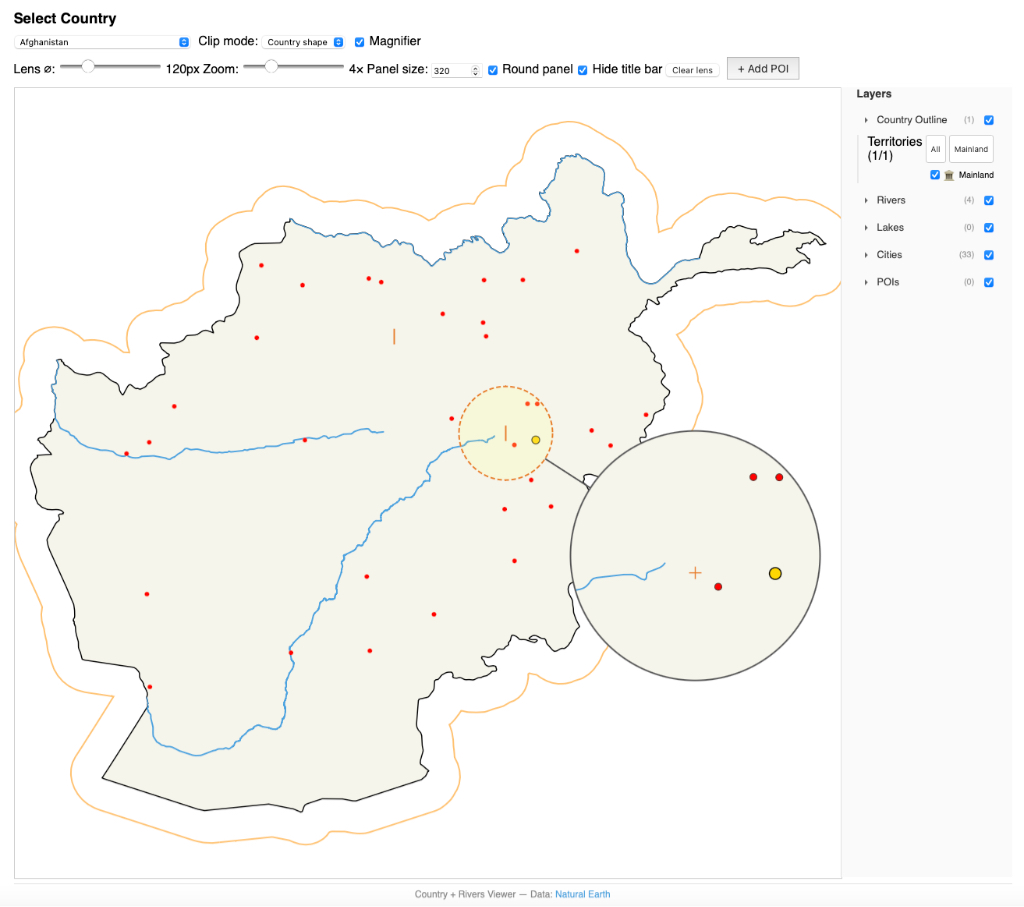Uncheck the Hide title bar option
The height and width of the screenshot is (907, 1024).
point(582,70)
